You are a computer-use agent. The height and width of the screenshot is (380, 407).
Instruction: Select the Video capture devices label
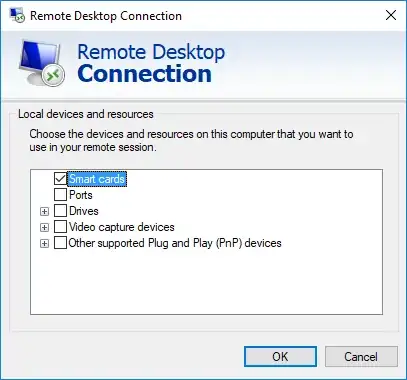coord(121,227)
